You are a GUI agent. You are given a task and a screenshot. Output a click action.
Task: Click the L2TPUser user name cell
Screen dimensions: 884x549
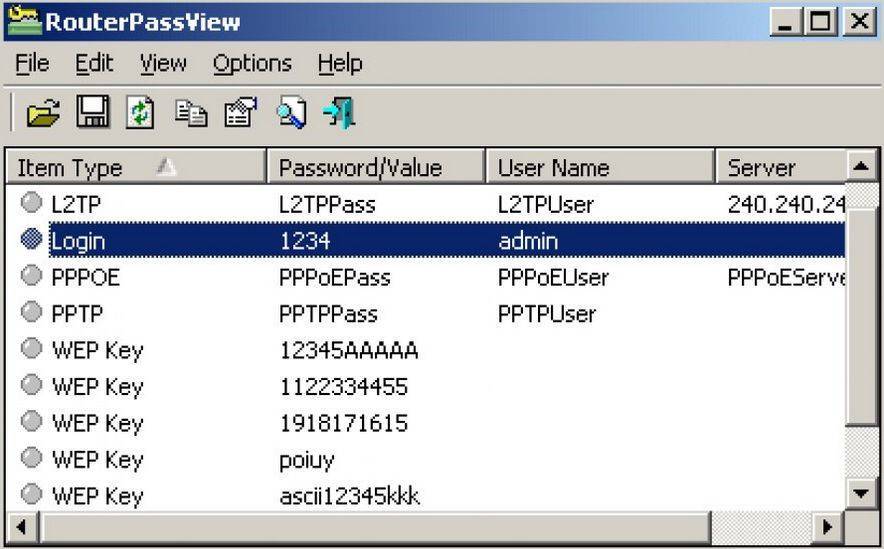click(546, 204)
